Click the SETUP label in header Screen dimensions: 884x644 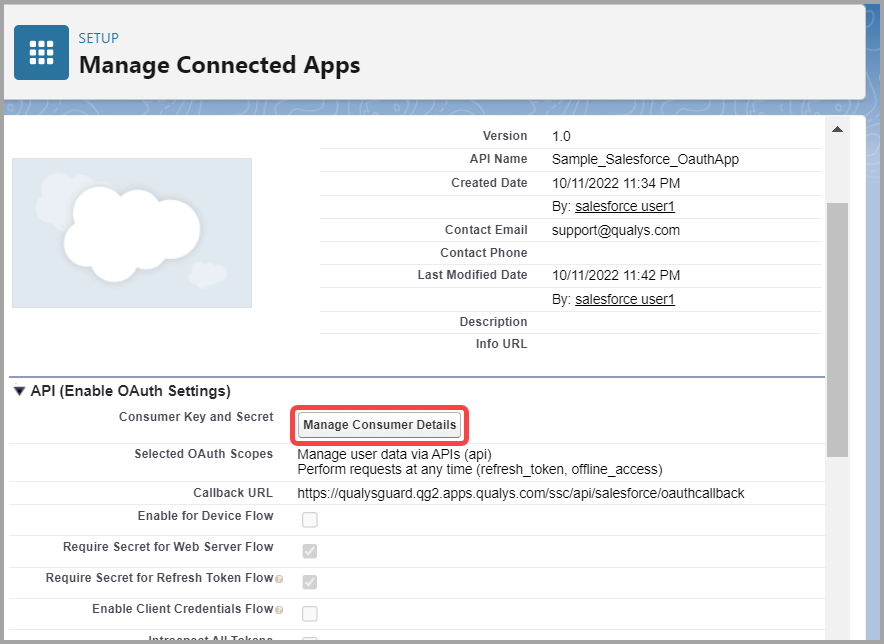(99, 38)
